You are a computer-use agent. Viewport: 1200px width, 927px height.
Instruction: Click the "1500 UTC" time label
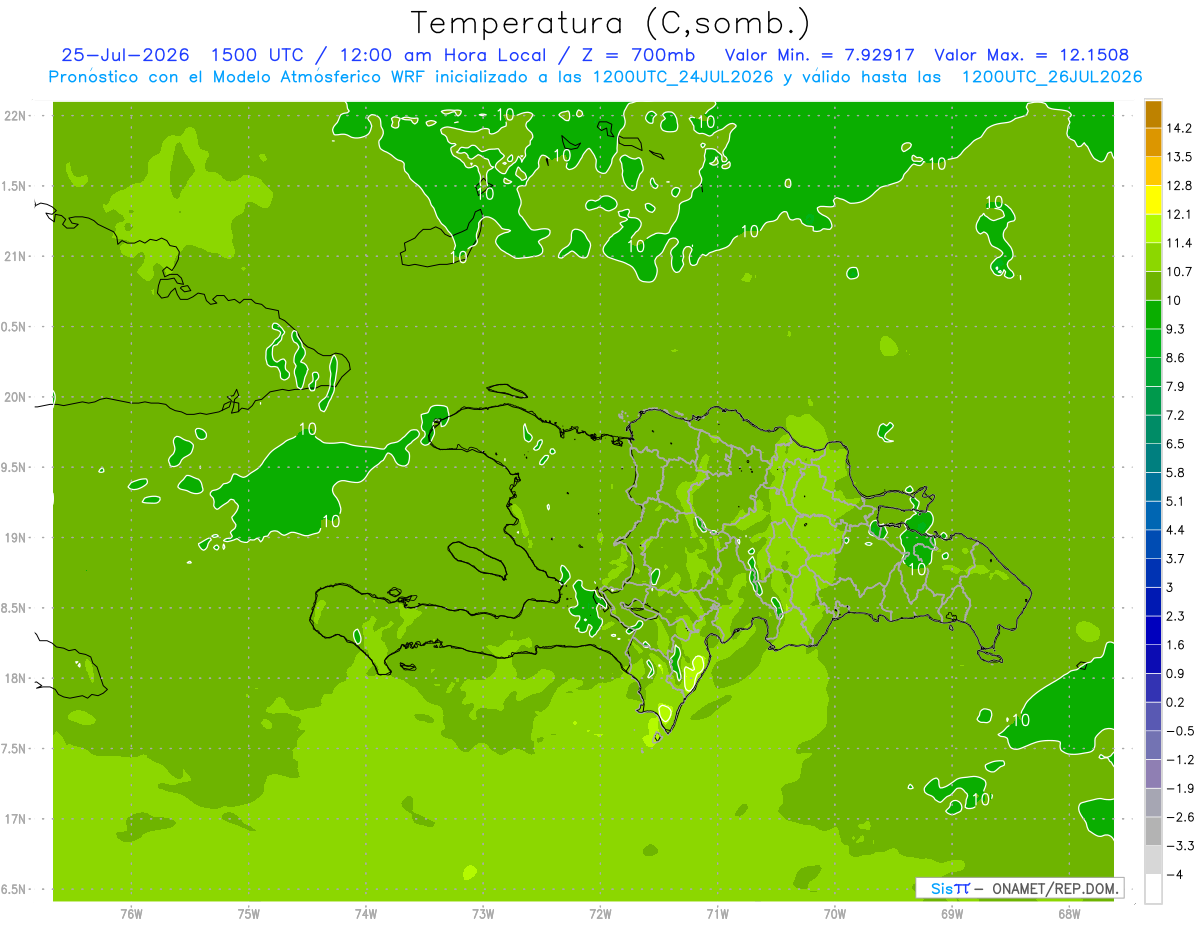click(x=257, y=55)
